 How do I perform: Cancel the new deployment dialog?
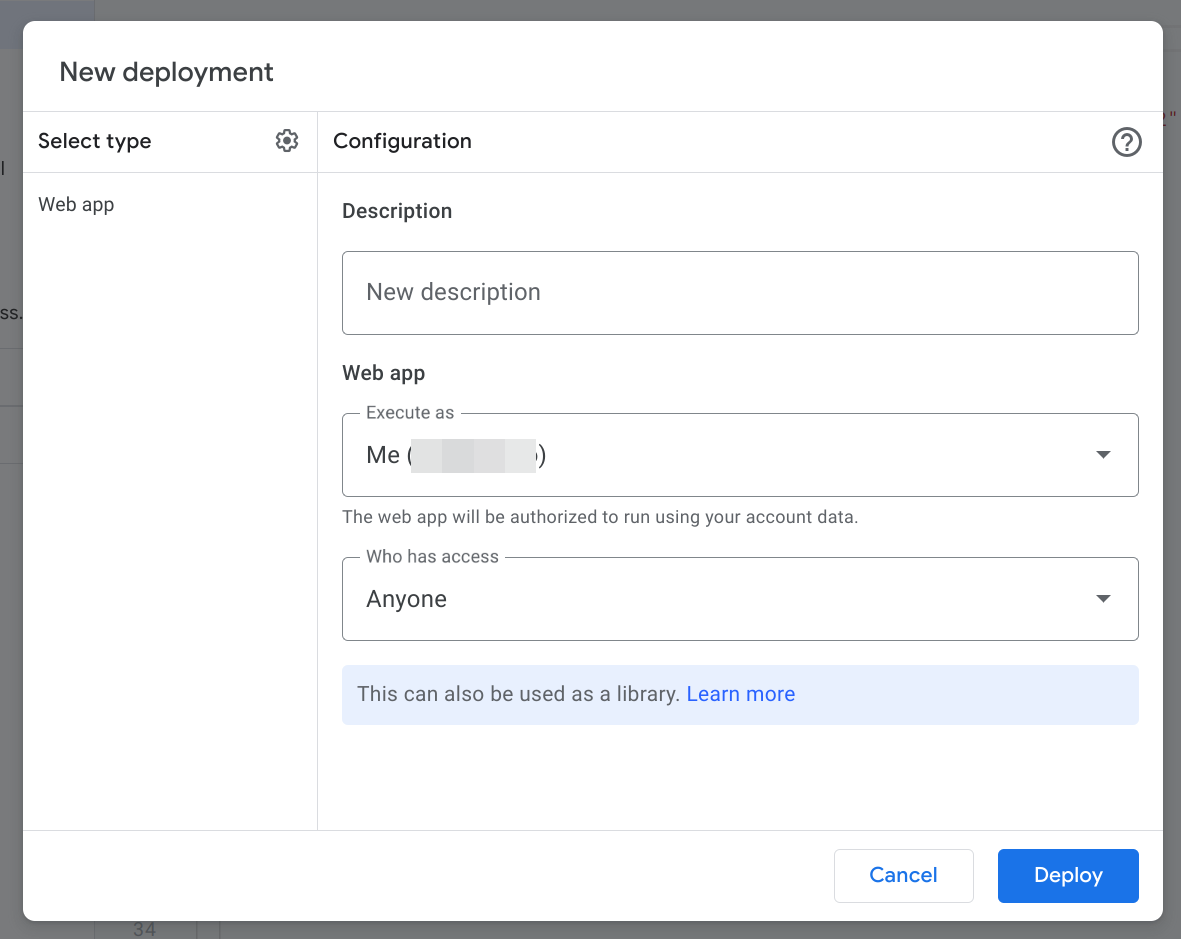[903, 875]
